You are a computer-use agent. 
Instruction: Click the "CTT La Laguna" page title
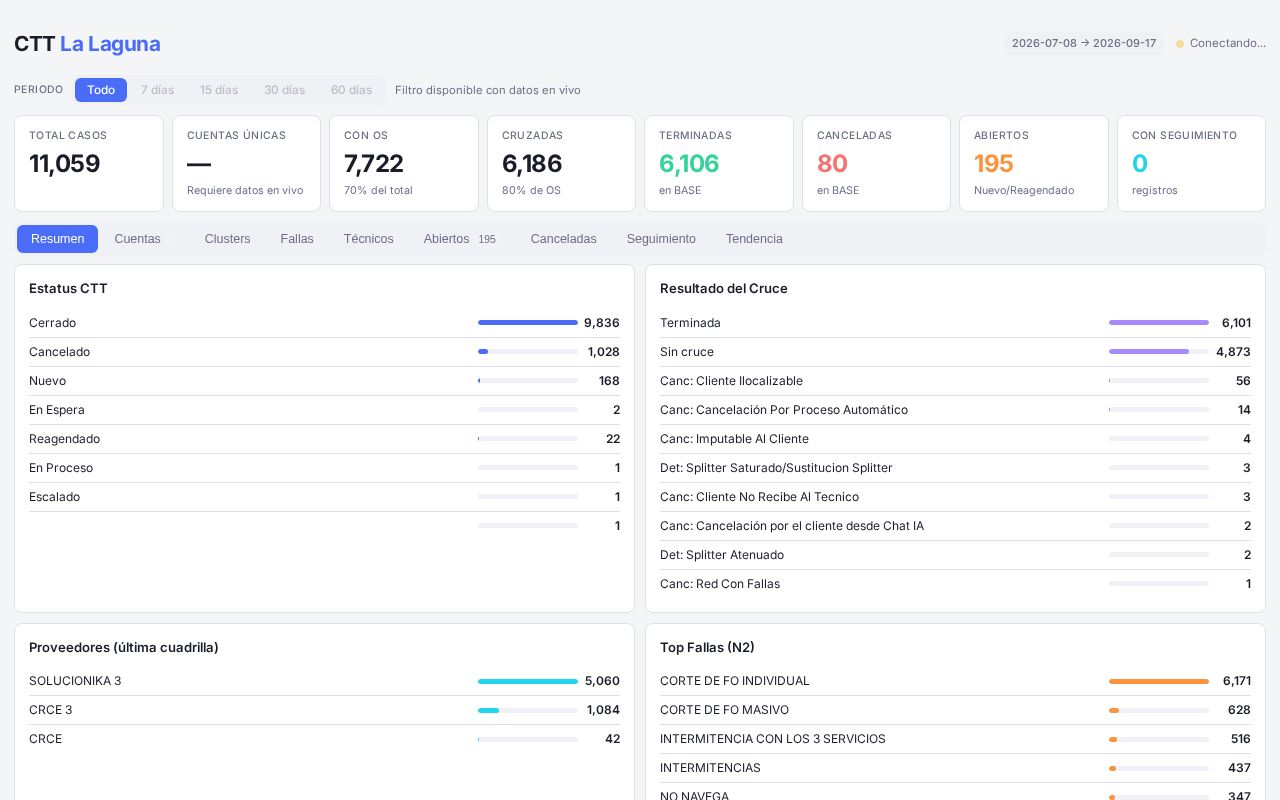[87, 44]
